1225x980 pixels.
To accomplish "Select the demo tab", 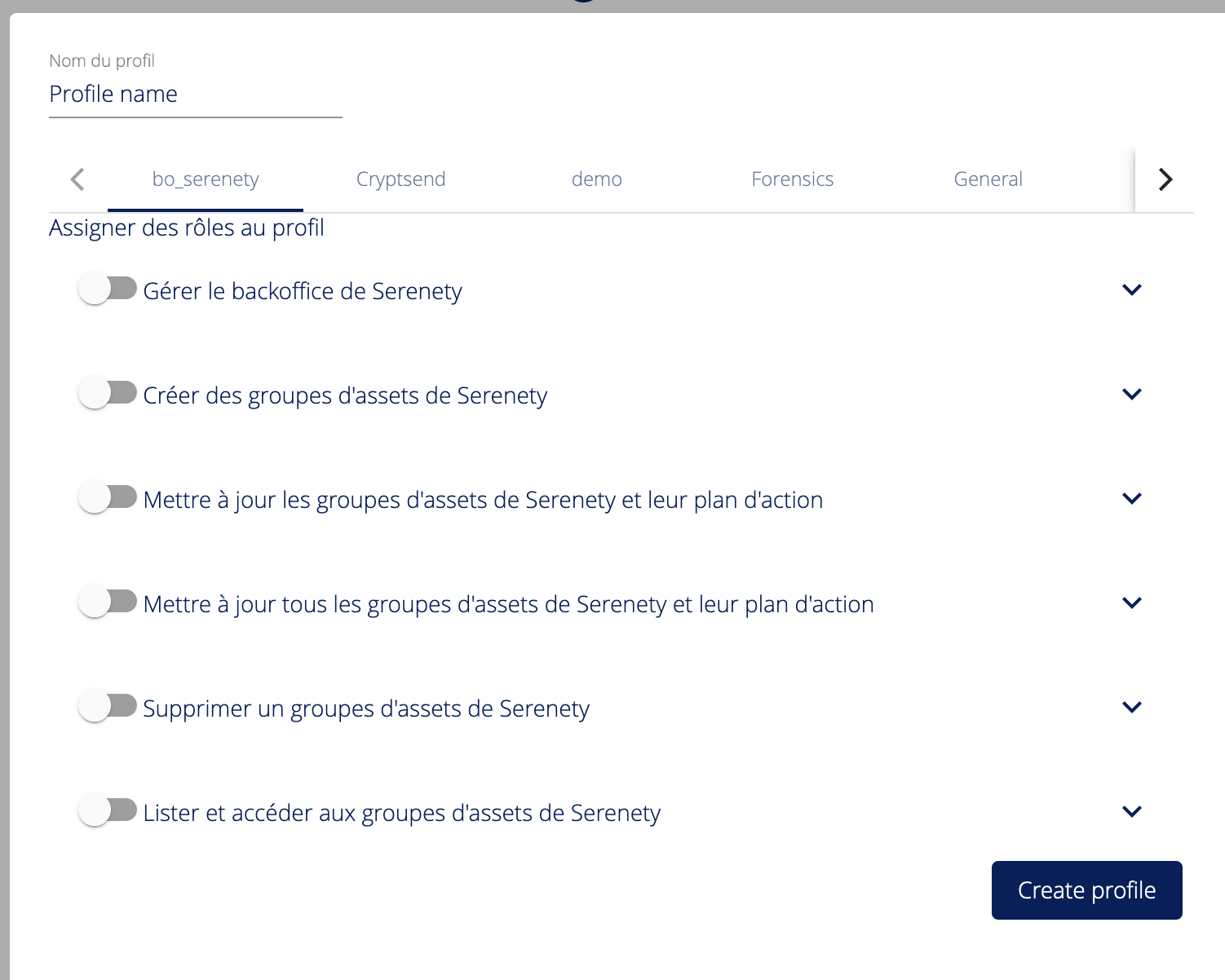I will pyautogui.click(x=596, y=179).
